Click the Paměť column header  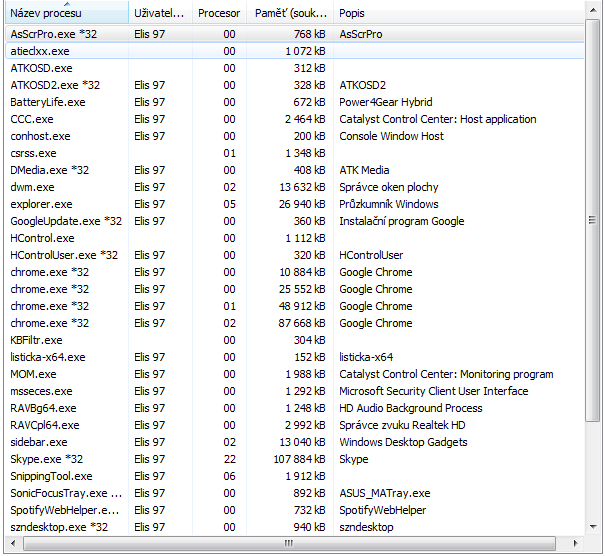[291, 14]
